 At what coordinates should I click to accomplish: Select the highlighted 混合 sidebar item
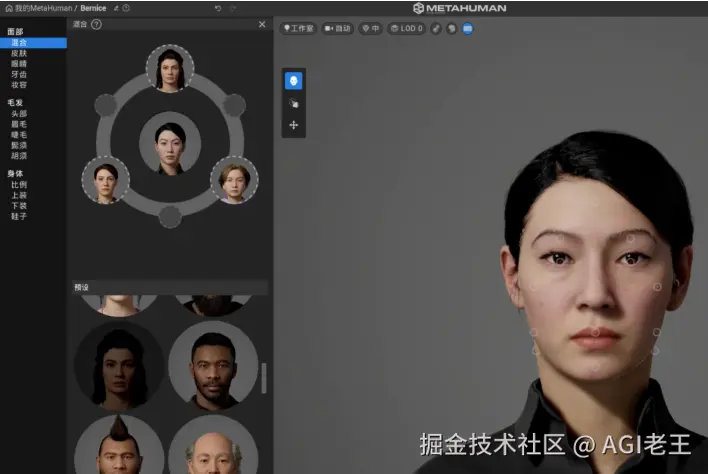[33, 42]
